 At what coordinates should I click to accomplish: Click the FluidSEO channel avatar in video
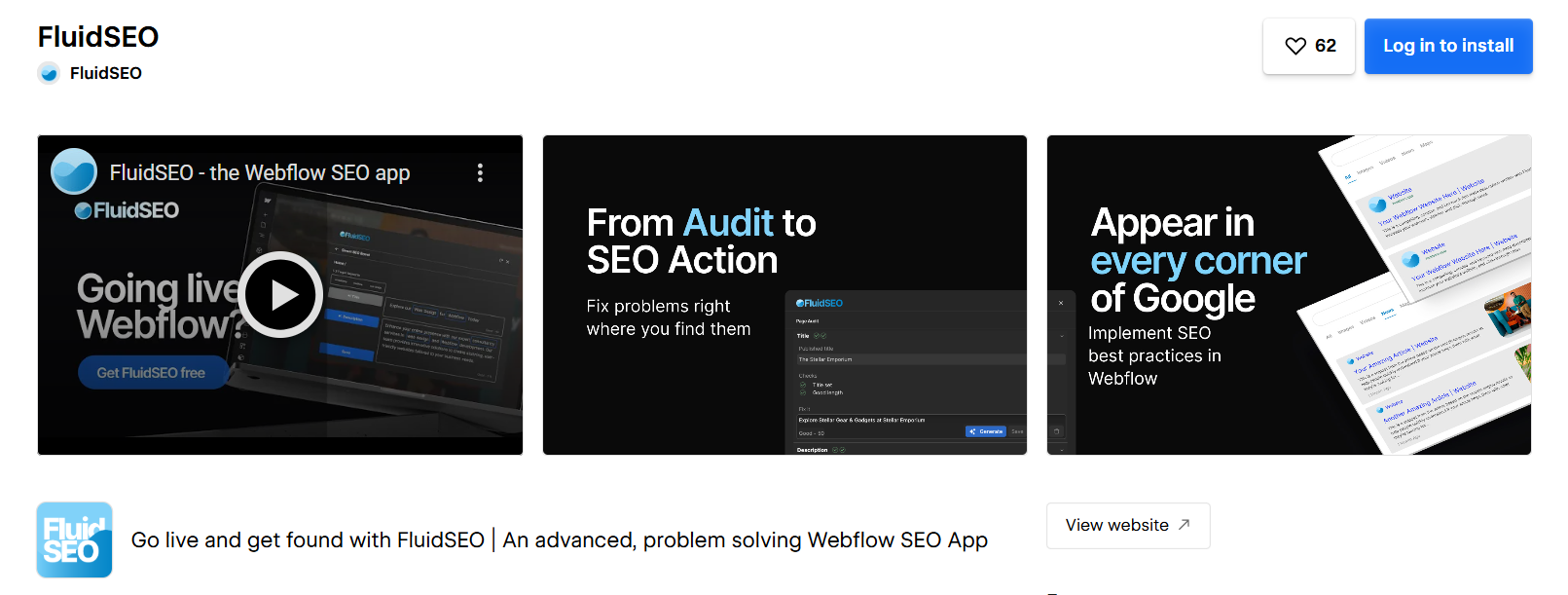(74, 171)
